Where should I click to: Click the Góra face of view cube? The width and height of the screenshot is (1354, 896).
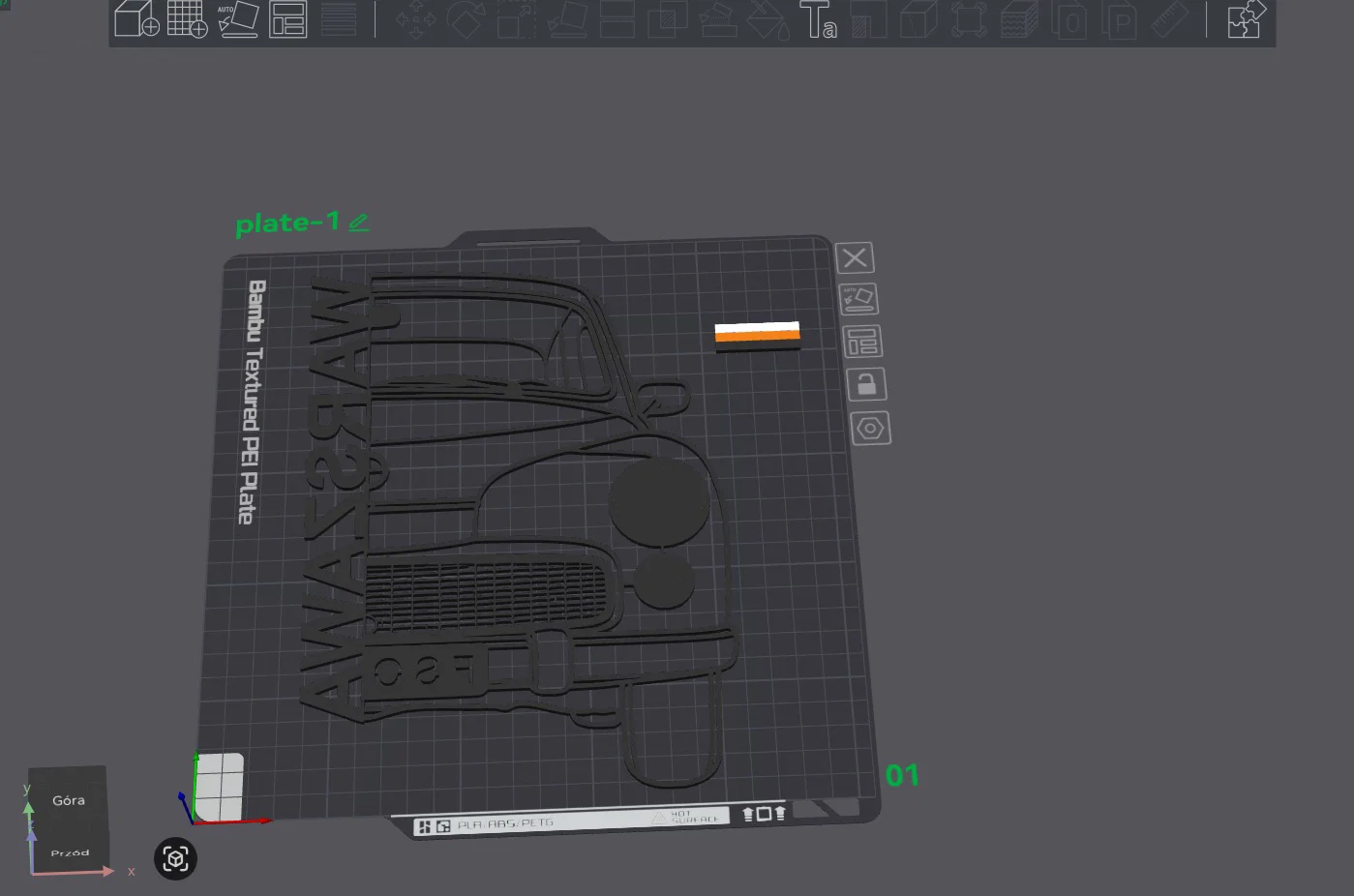click(x=68, y=801)
